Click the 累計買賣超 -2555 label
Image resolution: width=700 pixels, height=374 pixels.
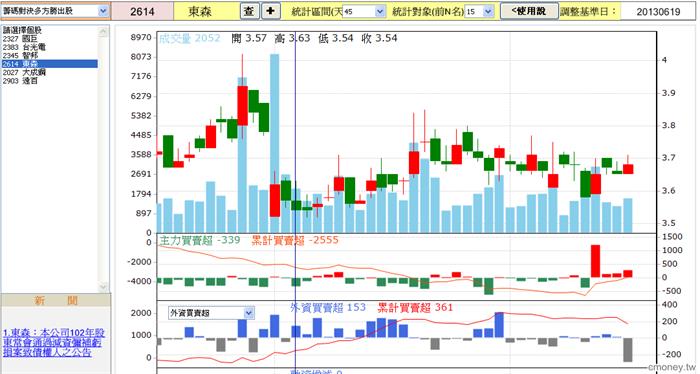pyautogui.click(x=295, y=240)
